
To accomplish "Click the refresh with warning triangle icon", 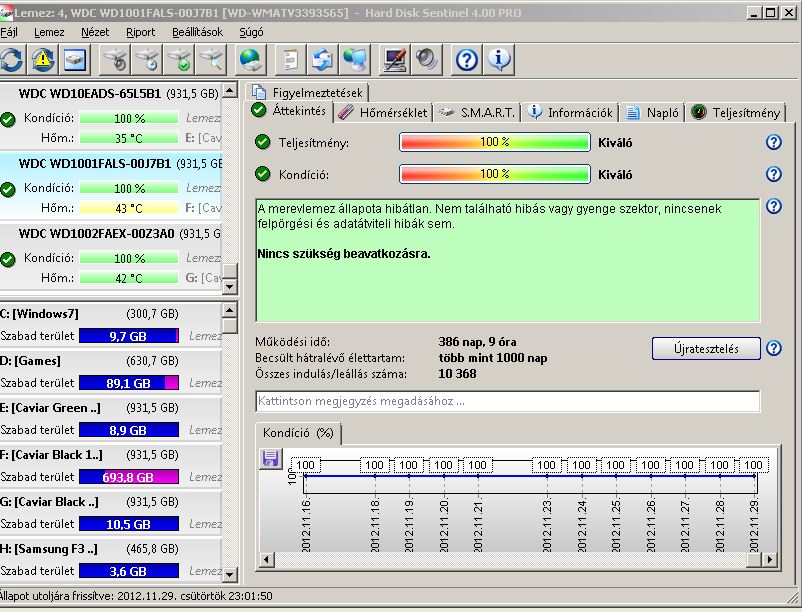I will pos(43,60).
